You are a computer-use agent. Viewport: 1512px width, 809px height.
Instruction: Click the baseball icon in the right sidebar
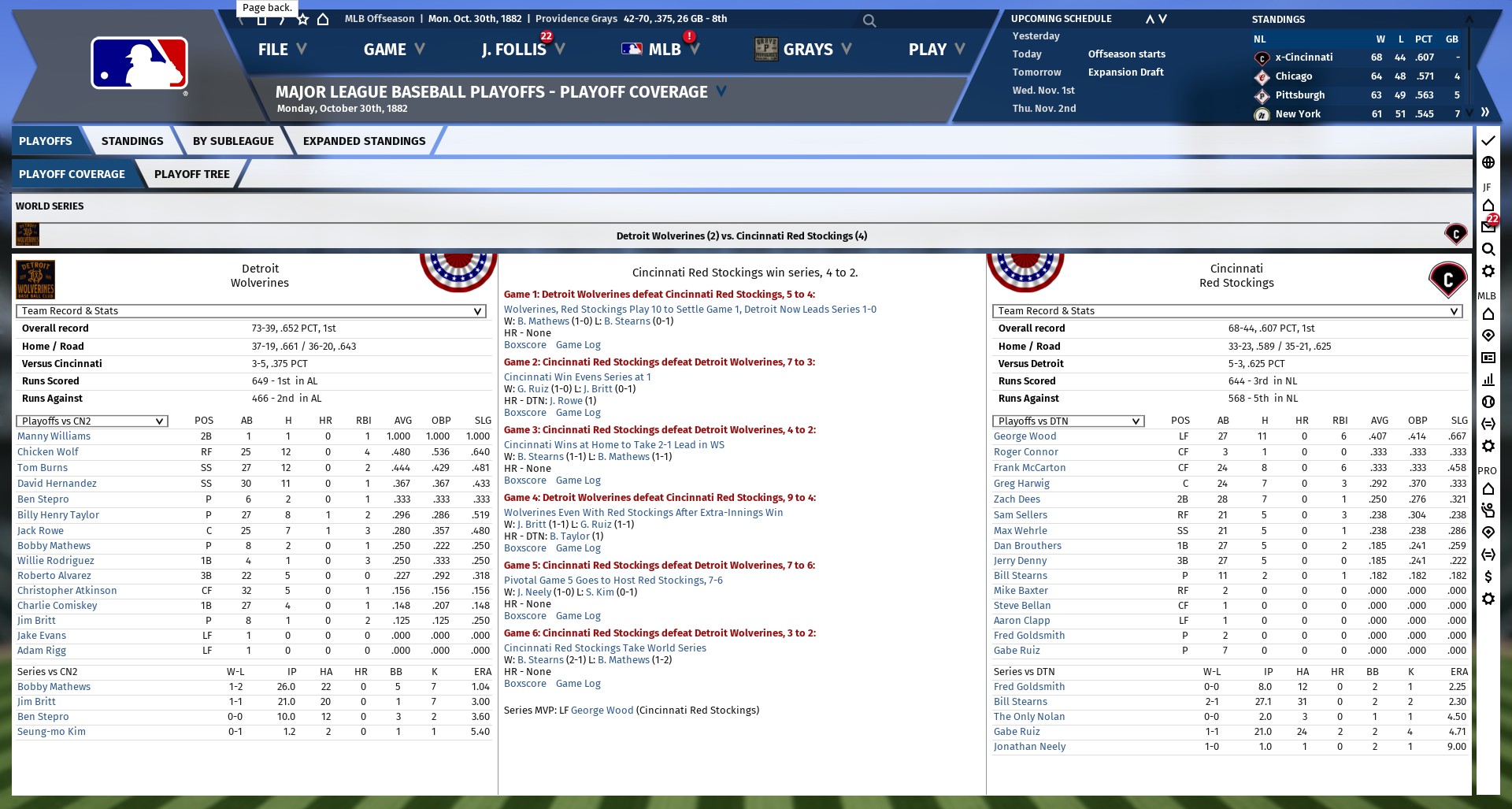click(x=1488, y=402)
